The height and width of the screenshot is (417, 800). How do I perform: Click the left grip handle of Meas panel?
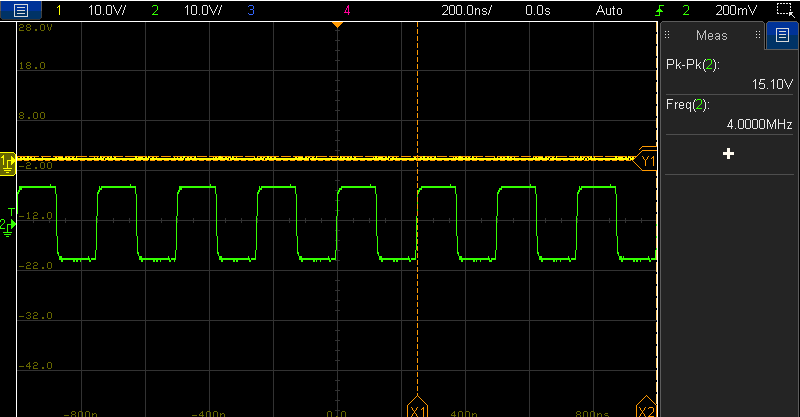click(x=667, y=35)
